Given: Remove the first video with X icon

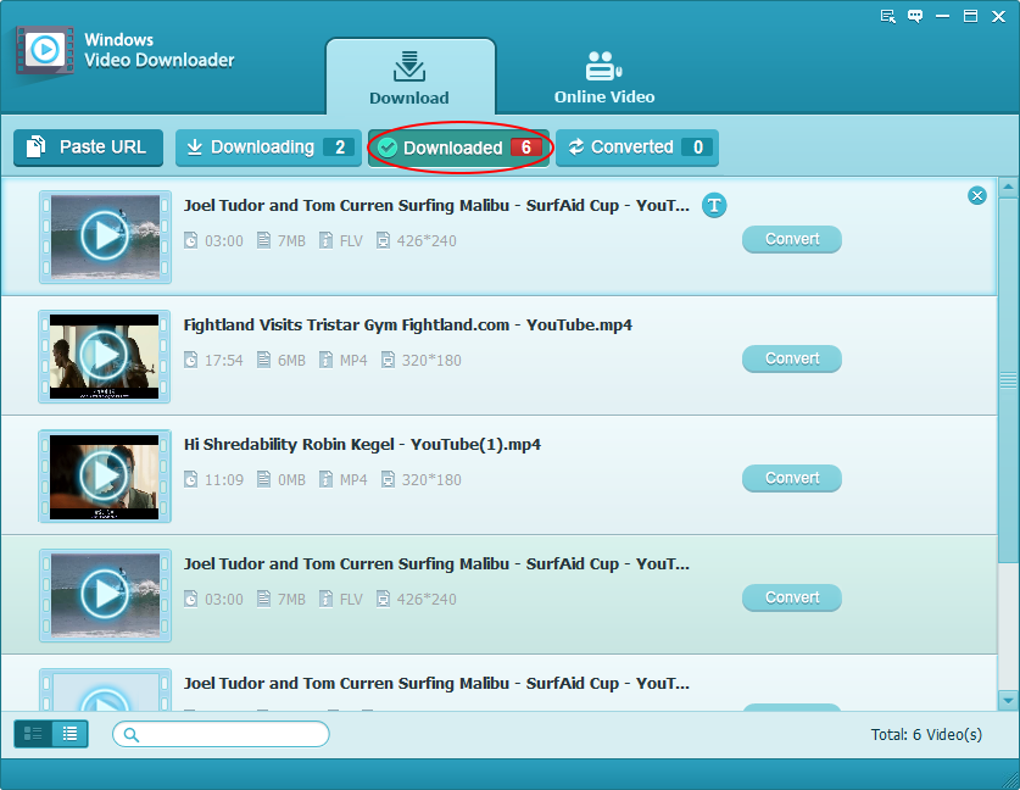Looking at the screenshot, I should [976, 195].
